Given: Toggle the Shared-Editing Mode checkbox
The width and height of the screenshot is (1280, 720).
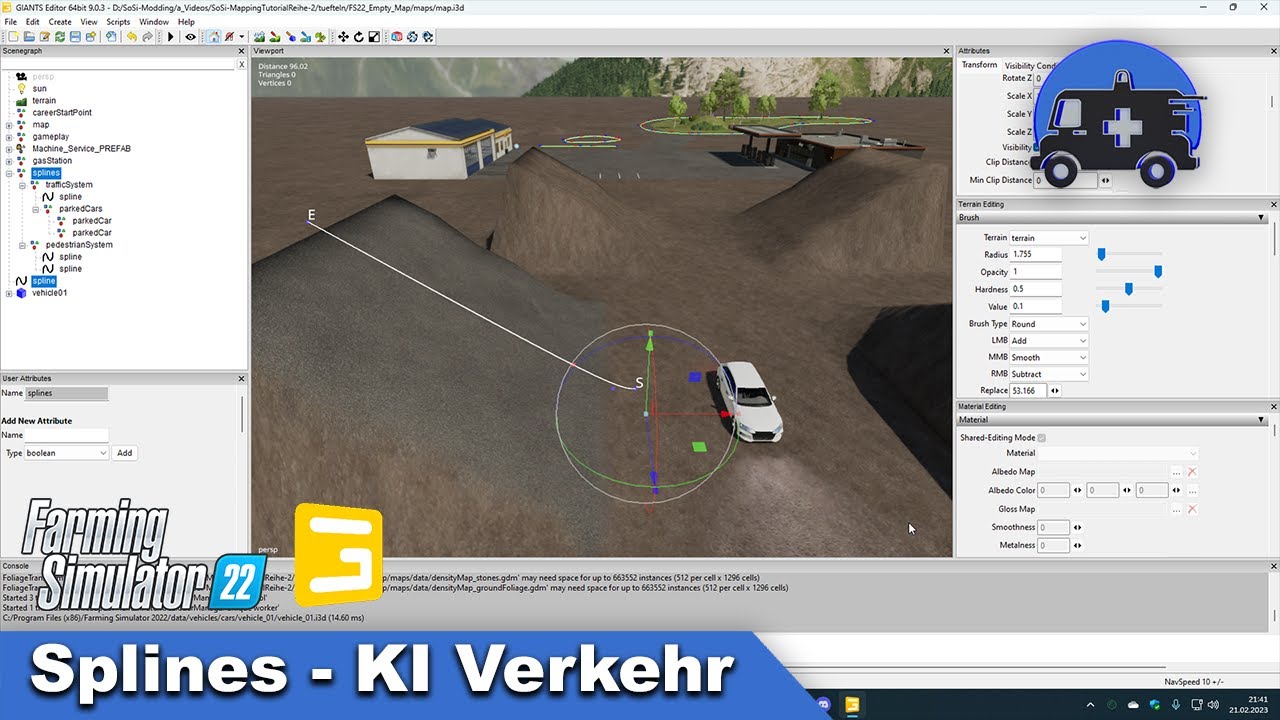Looking at the screenshot, I should pos(1042,438).
